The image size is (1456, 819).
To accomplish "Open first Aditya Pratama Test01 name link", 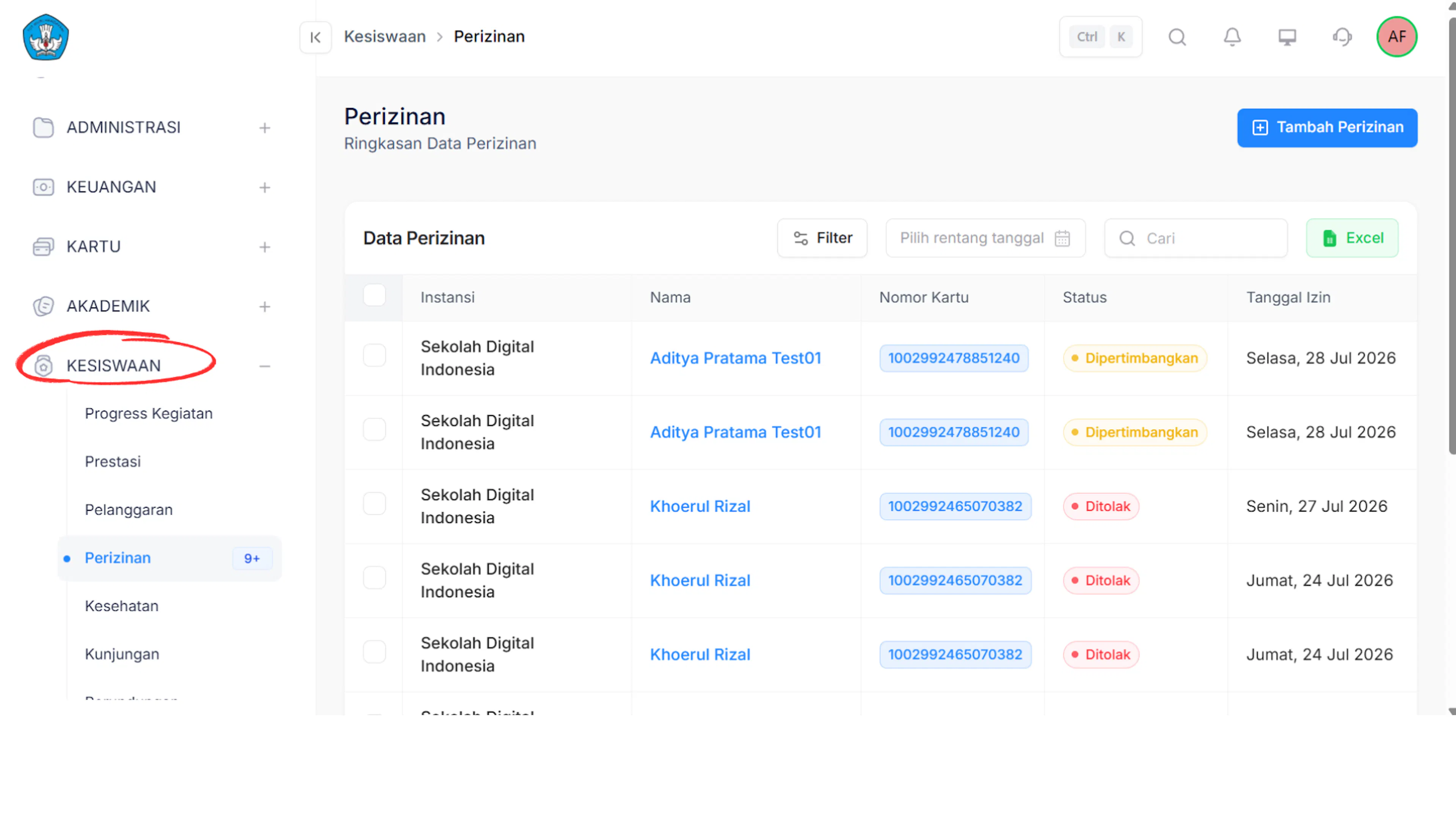I will point(735,358).
